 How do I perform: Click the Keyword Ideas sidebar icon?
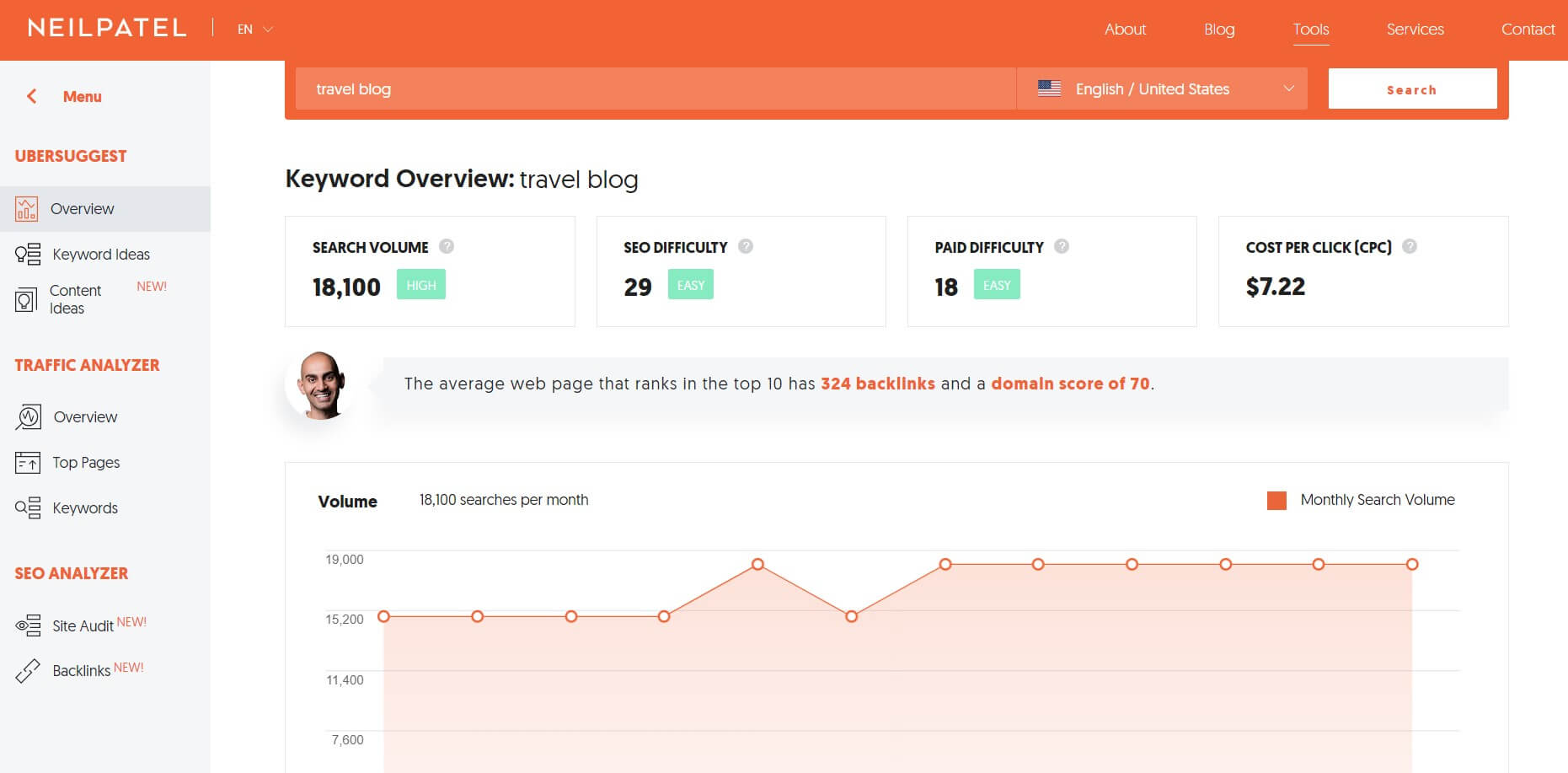pos(28,254)
